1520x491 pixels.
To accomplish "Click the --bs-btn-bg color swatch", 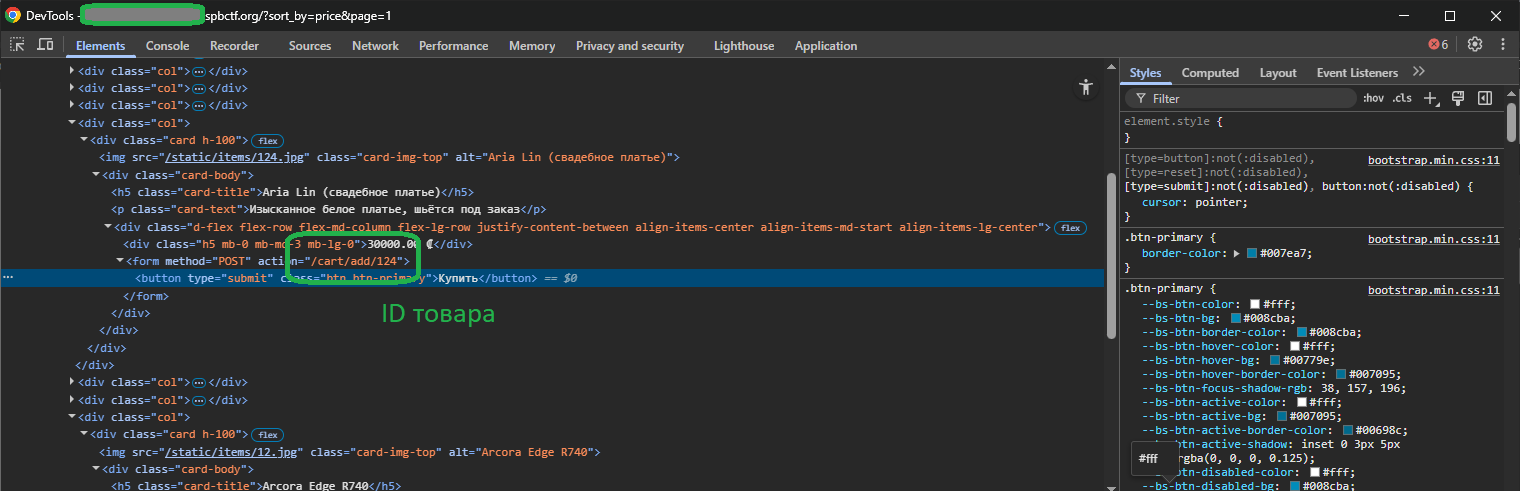I will click(1235, 318).
